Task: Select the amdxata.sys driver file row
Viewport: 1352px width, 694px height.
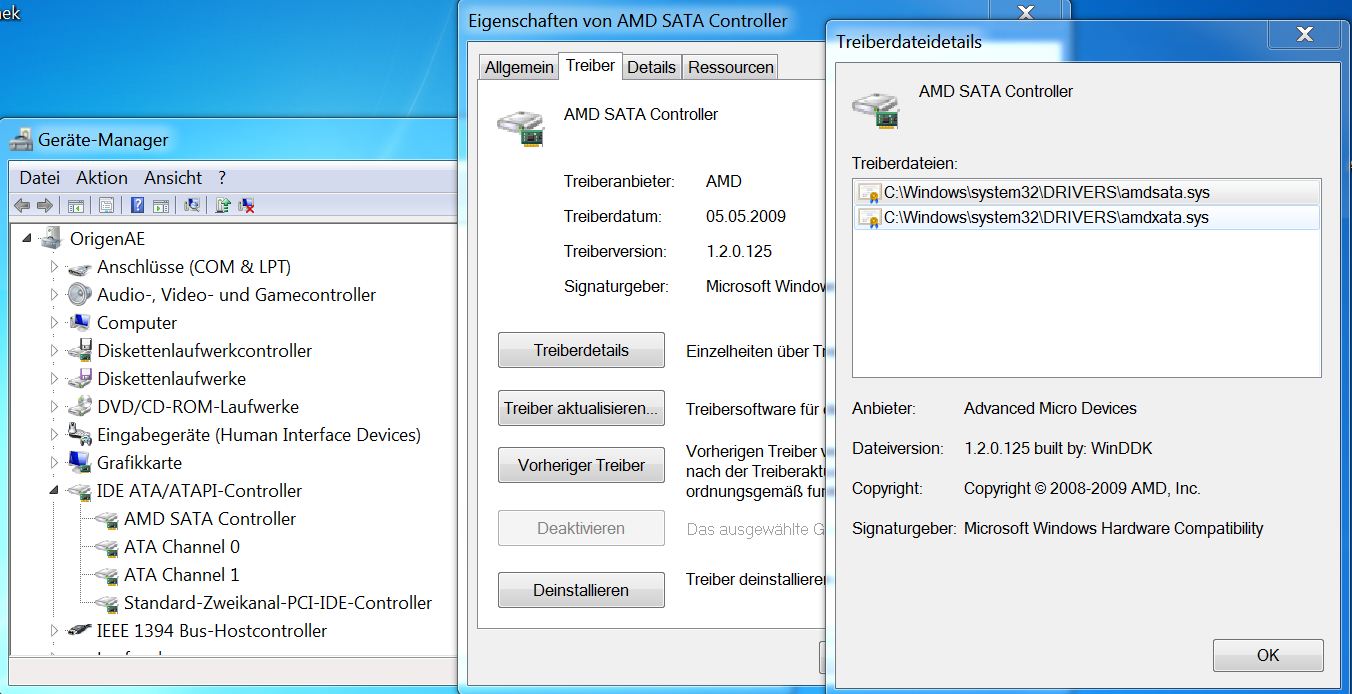Action: pyautogui.click(x=1087, y=218)
